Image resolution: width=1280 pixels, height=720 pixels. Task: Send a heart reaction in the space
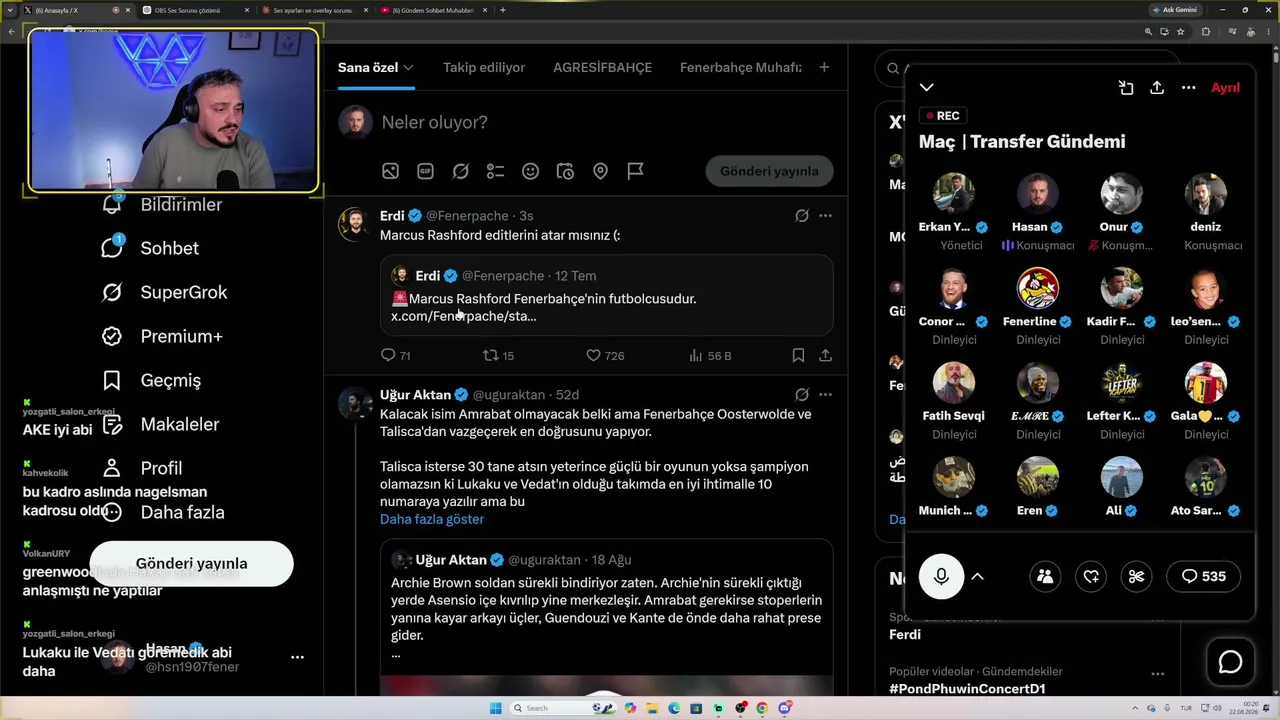pyautogui.click(x=1091, y=576)
